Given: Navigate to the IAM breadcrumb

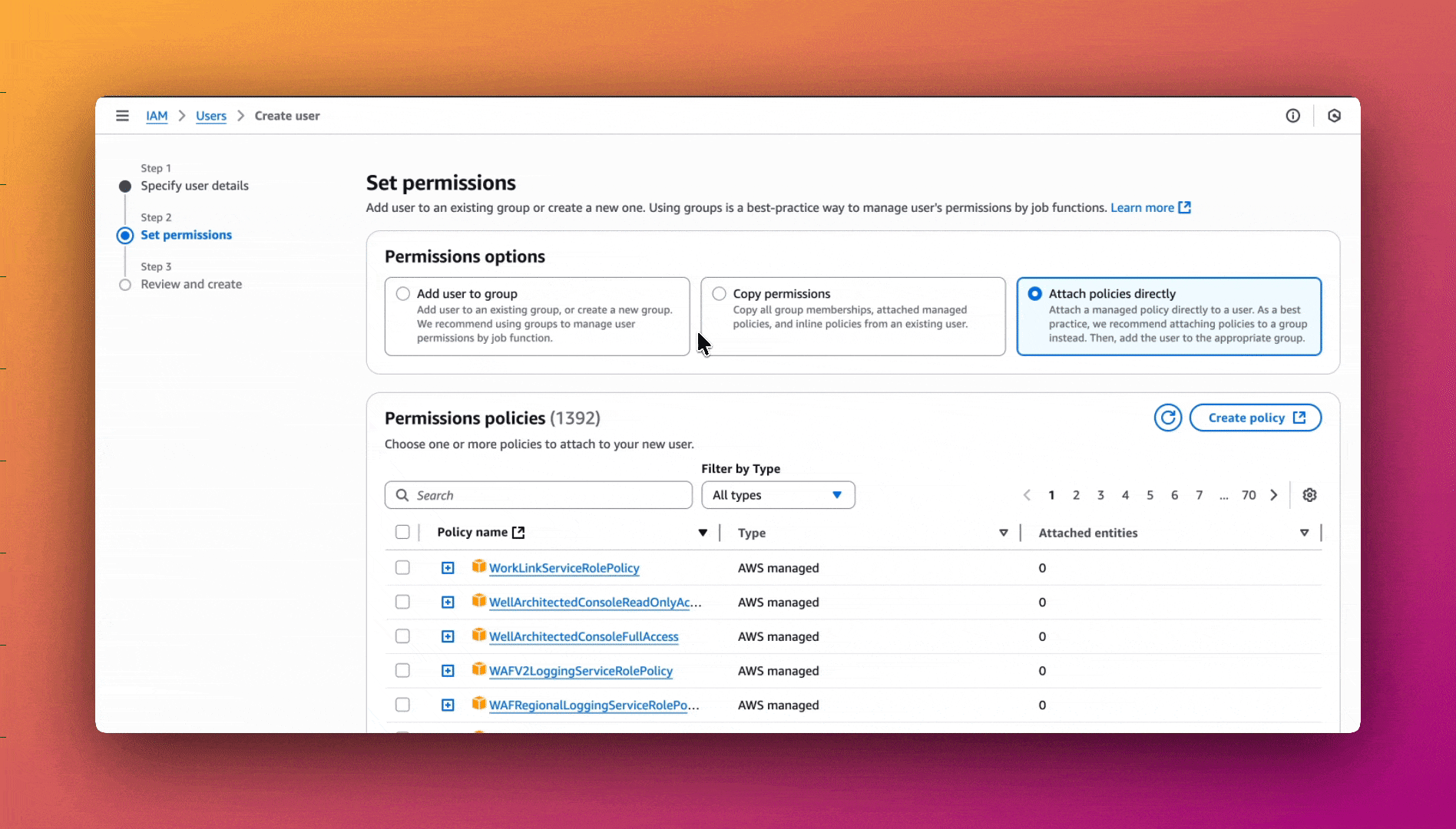Looking at the screenshot, I should [x=157, y=116].
